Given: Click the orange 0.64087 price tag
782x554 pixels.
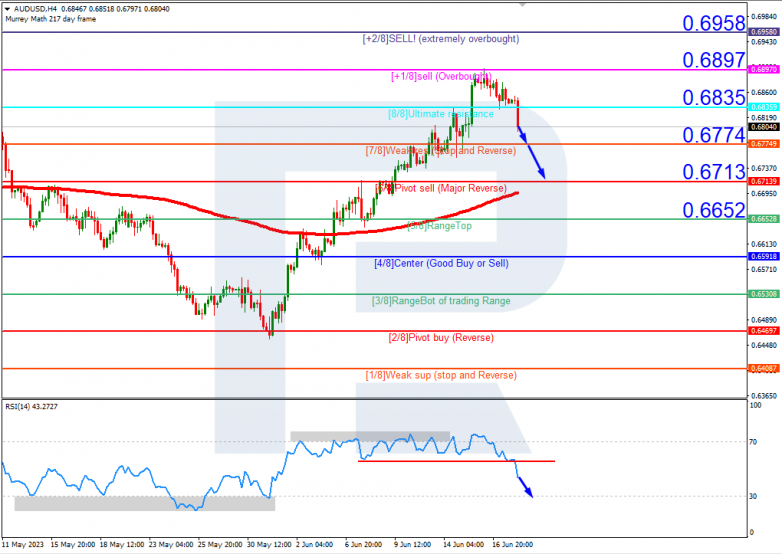Looking at the screenshot, I should click(764, 369).
